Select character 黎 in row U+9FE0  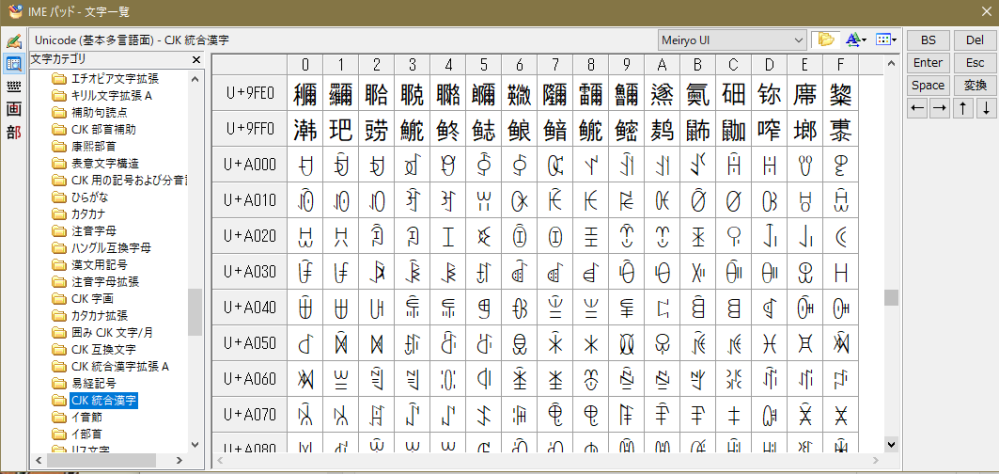pos(840,93)
